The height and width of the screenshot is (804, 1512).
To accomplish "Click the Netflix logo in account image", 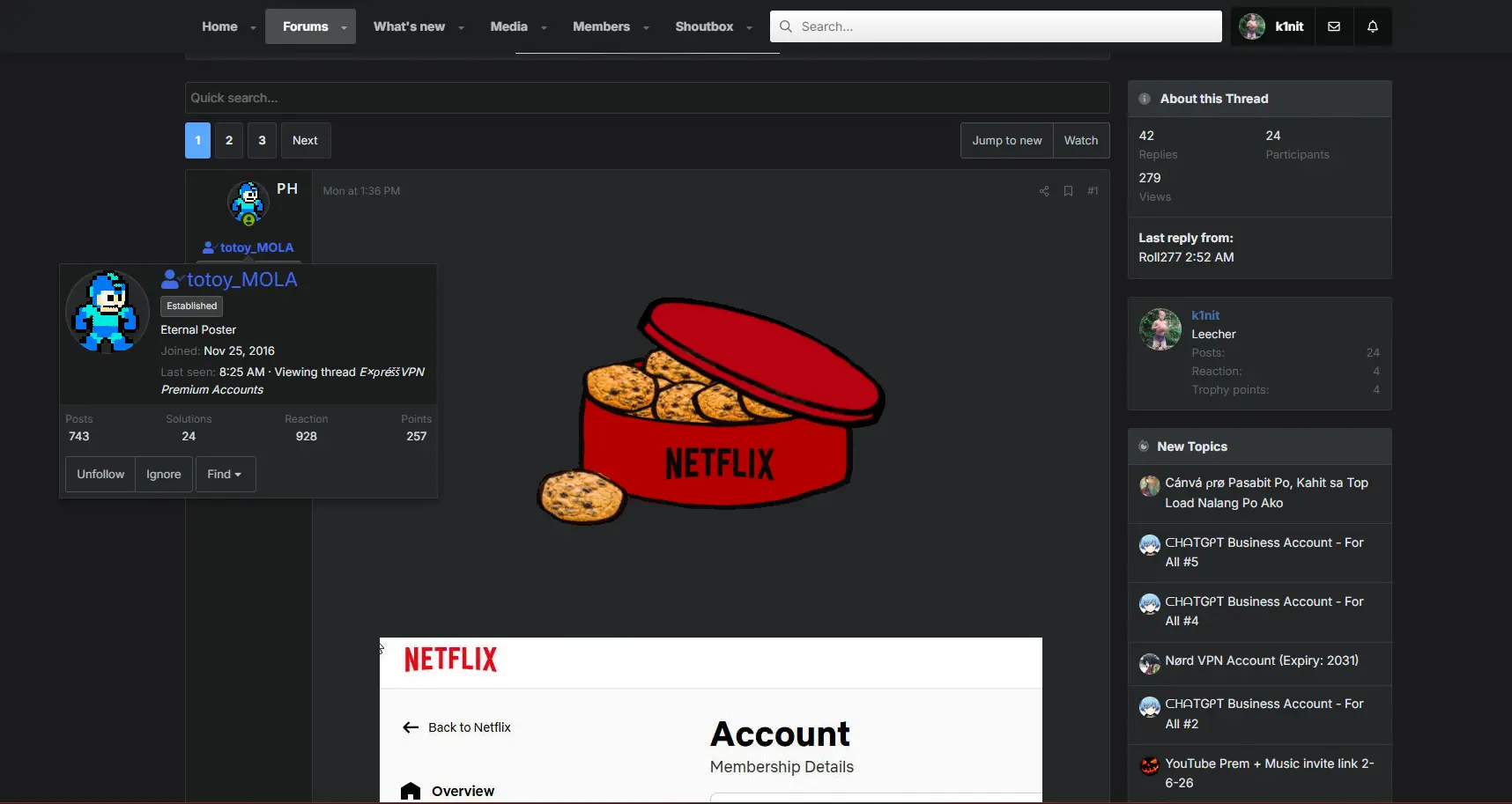I will [x=450, y=660].
